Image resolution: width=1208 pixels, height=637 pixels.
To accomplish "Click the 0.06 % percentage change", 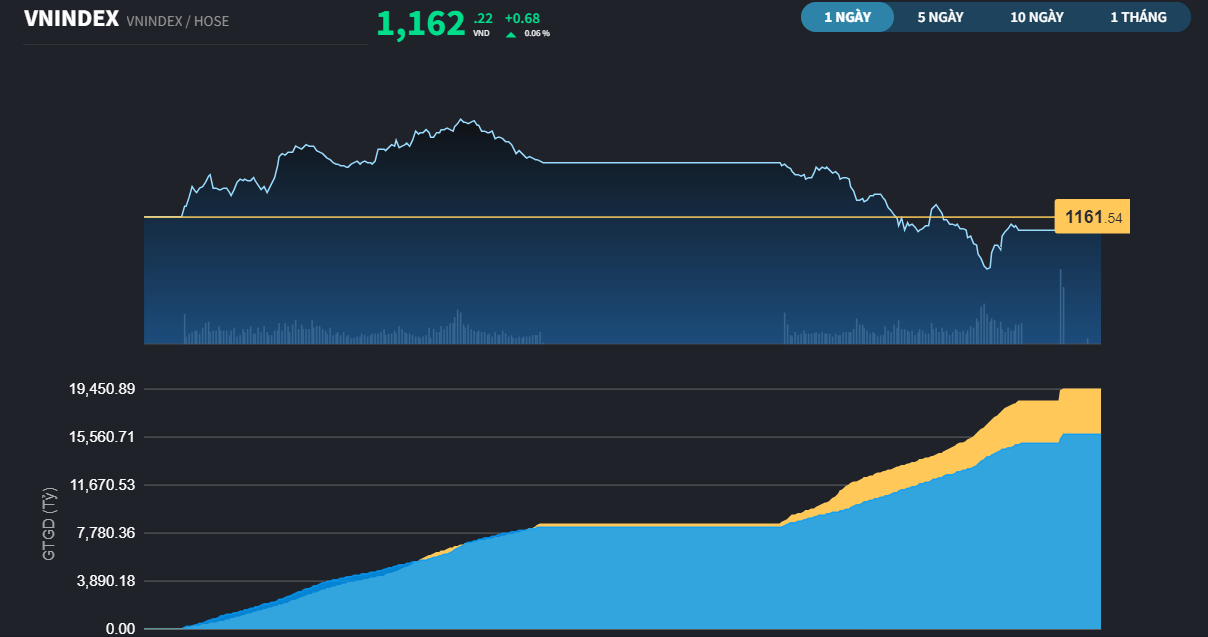I will point(537,34).
